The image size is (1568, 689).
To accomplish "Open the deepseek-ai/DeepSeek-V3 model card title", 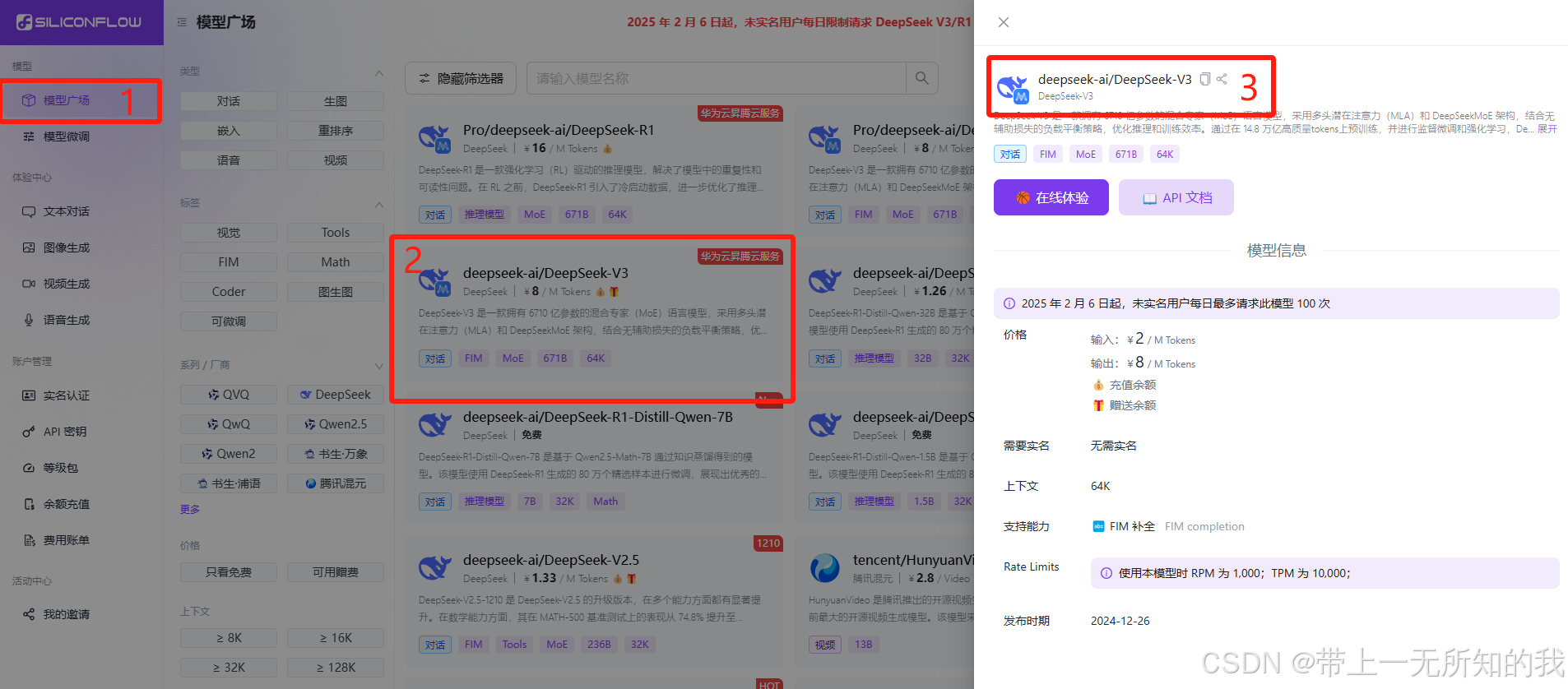I will pyautogui.click(x=545, y=273).
